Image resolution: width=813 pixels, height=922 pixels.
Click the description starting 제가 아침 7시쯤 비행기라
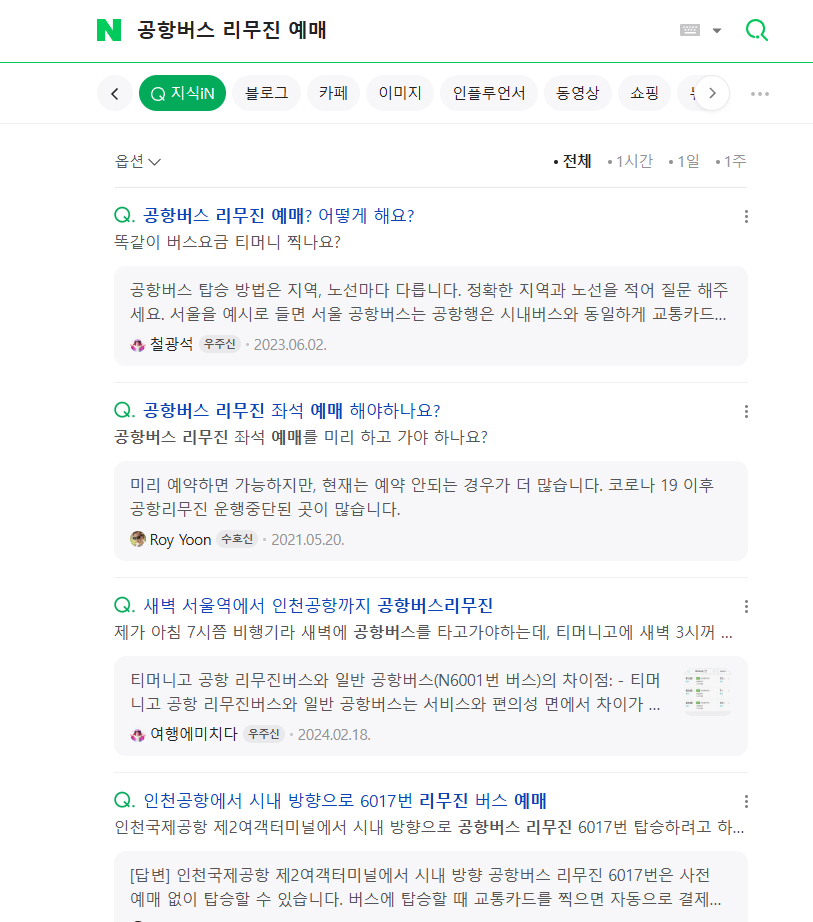423,632
